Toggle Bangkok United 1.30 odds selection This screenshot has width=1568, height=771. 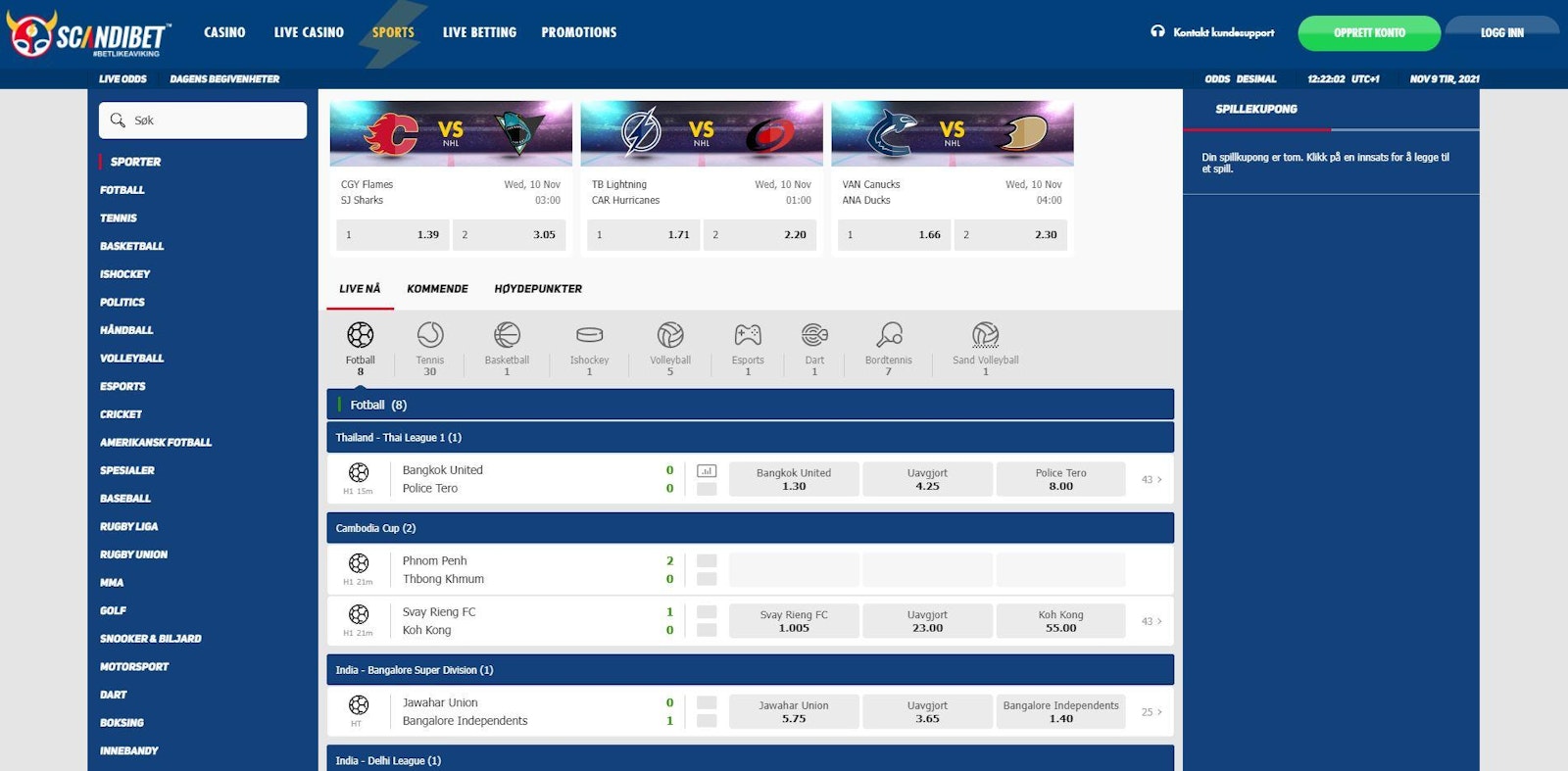click(794, 479)
